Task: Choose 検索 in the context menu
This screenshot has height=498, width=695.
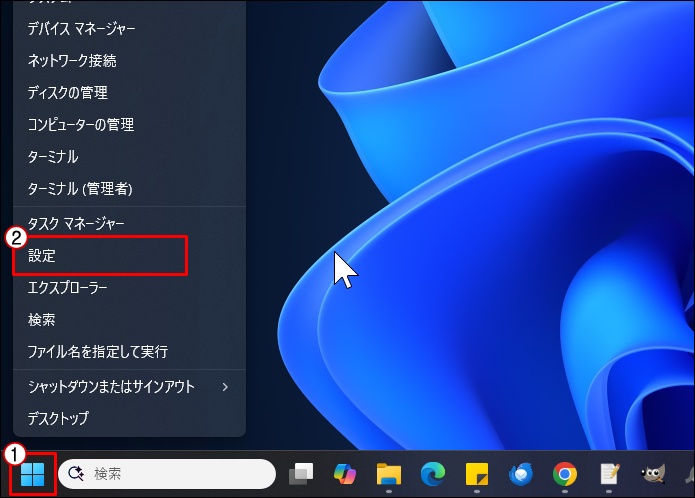Action: (129, 319)
